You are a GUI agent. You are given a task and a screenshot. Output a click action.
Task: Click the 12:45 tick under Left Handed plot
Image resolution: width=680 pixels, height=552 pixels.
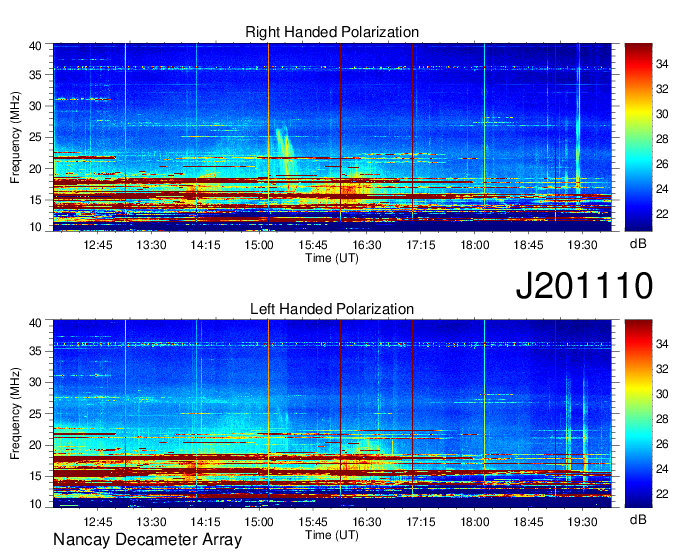pyautogui.click(x=98, y=522)
